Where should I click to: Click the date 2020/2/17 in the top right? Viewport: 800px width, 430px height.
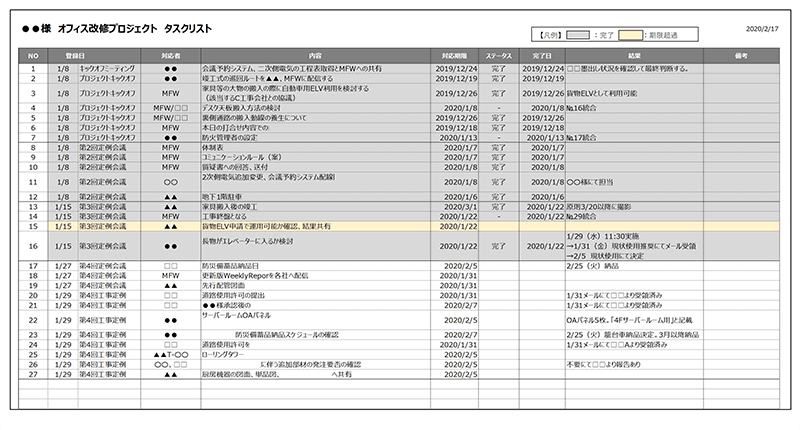point(762,30)
